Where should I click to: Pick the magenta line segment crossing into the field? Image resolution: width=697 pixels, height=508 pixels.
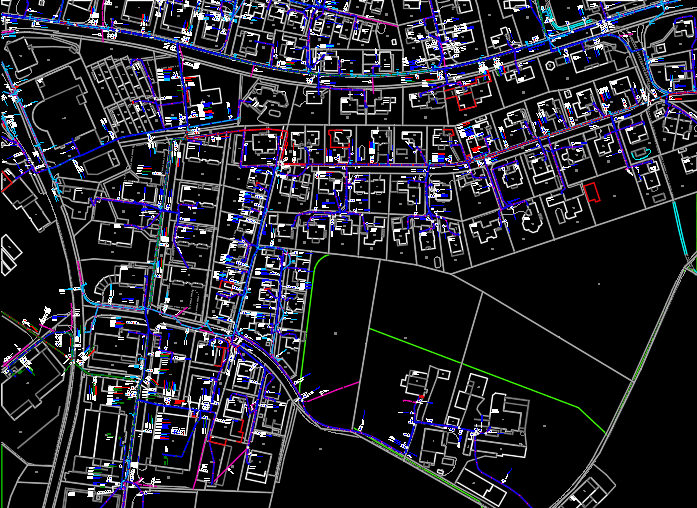332,392
